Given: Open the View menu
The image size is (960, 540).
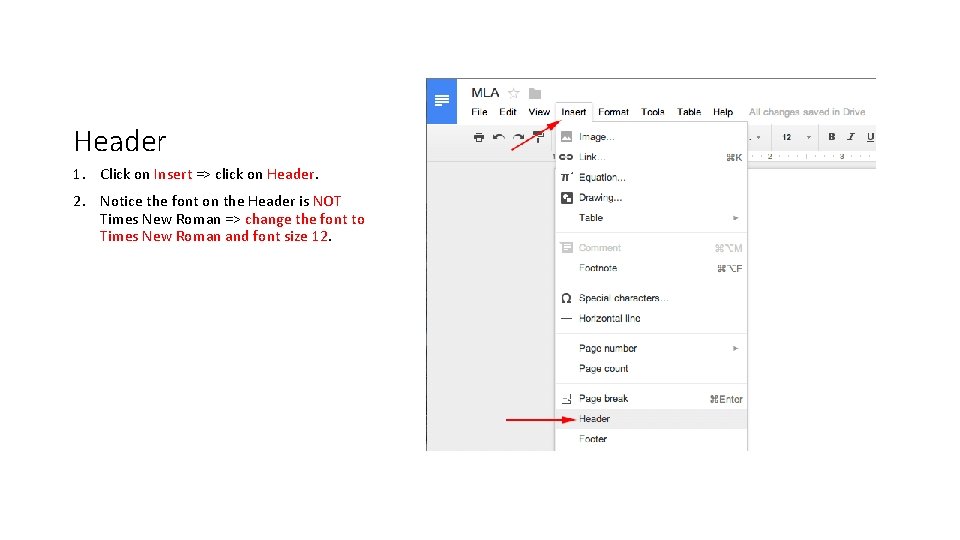Looking at the screenshot, I should 539,112.
